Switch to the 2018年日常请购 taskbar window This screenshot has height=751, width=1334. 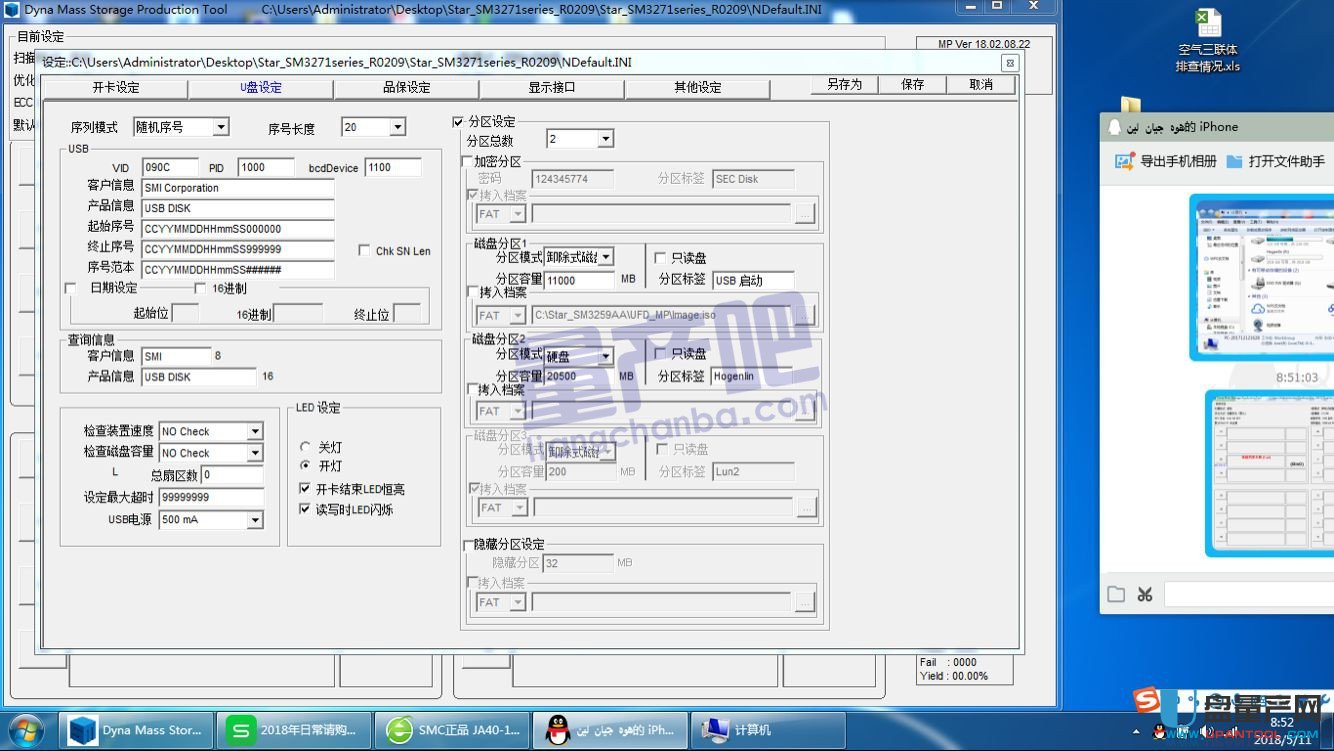295,730
